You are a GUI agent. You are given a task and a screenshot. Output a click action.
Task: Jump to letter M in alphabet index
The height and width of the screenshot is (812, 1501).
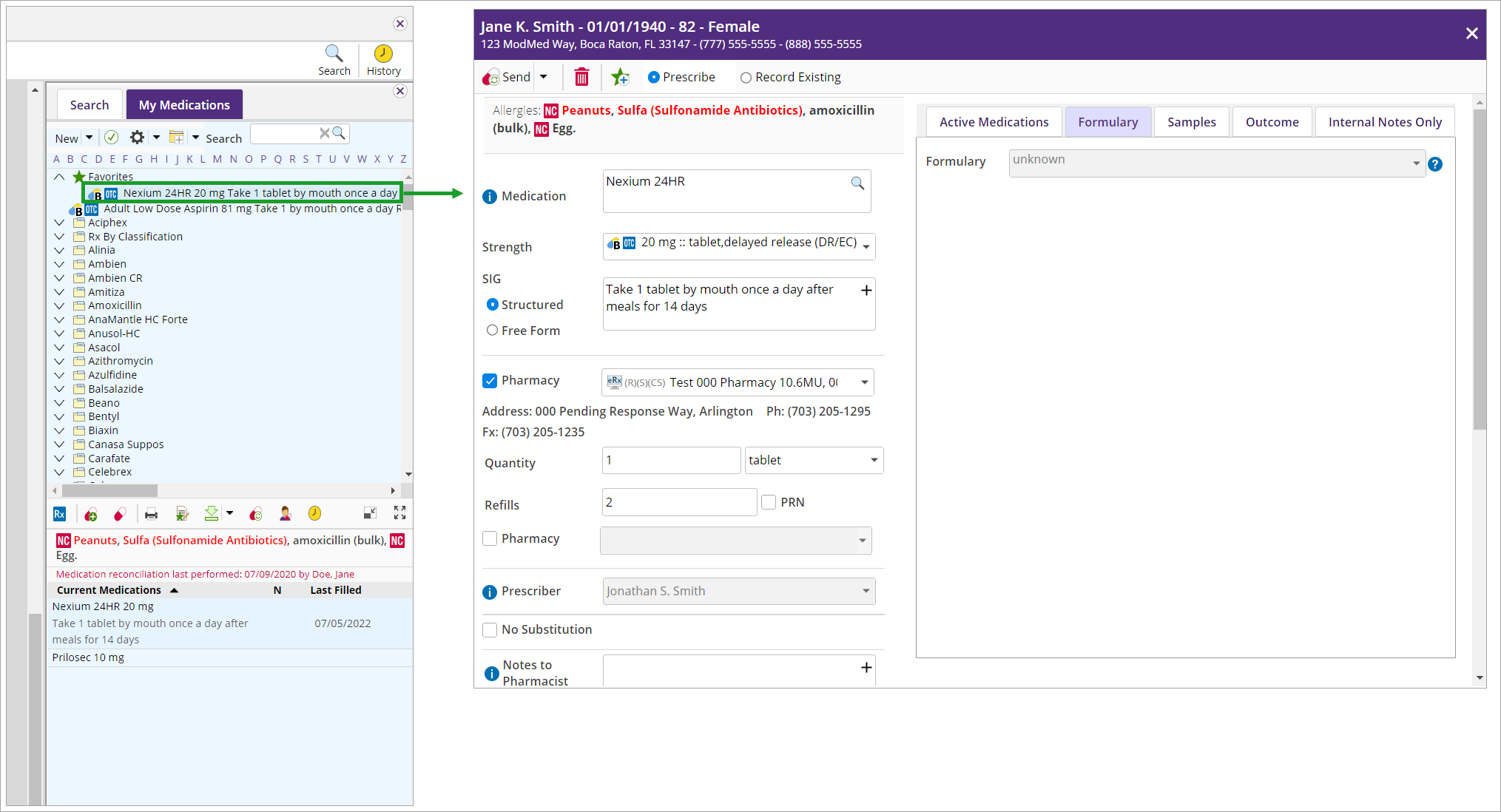click(x=217, y=159)
